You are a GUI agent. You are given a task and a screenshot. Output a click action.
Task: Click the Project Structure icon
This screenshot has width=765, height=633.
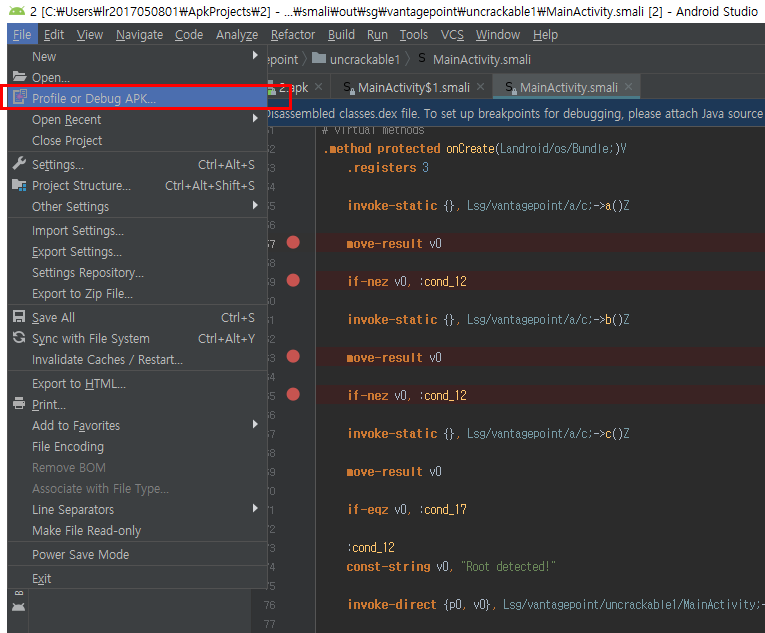tap(19, 185)
